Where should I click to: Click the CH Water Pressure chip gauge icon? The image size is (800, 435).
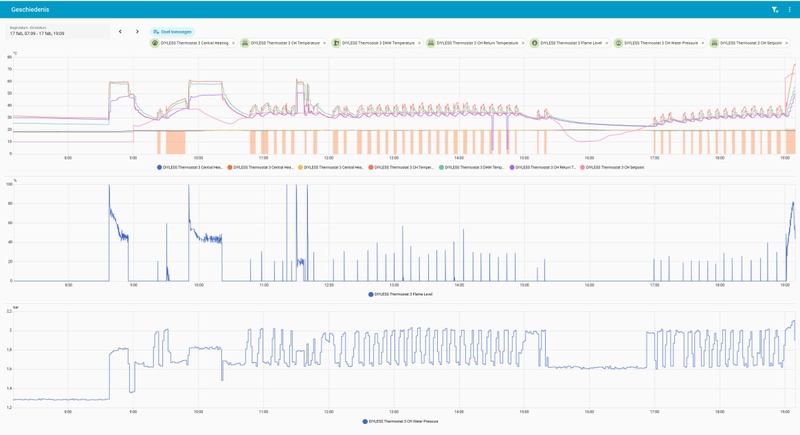coord(618,43)
